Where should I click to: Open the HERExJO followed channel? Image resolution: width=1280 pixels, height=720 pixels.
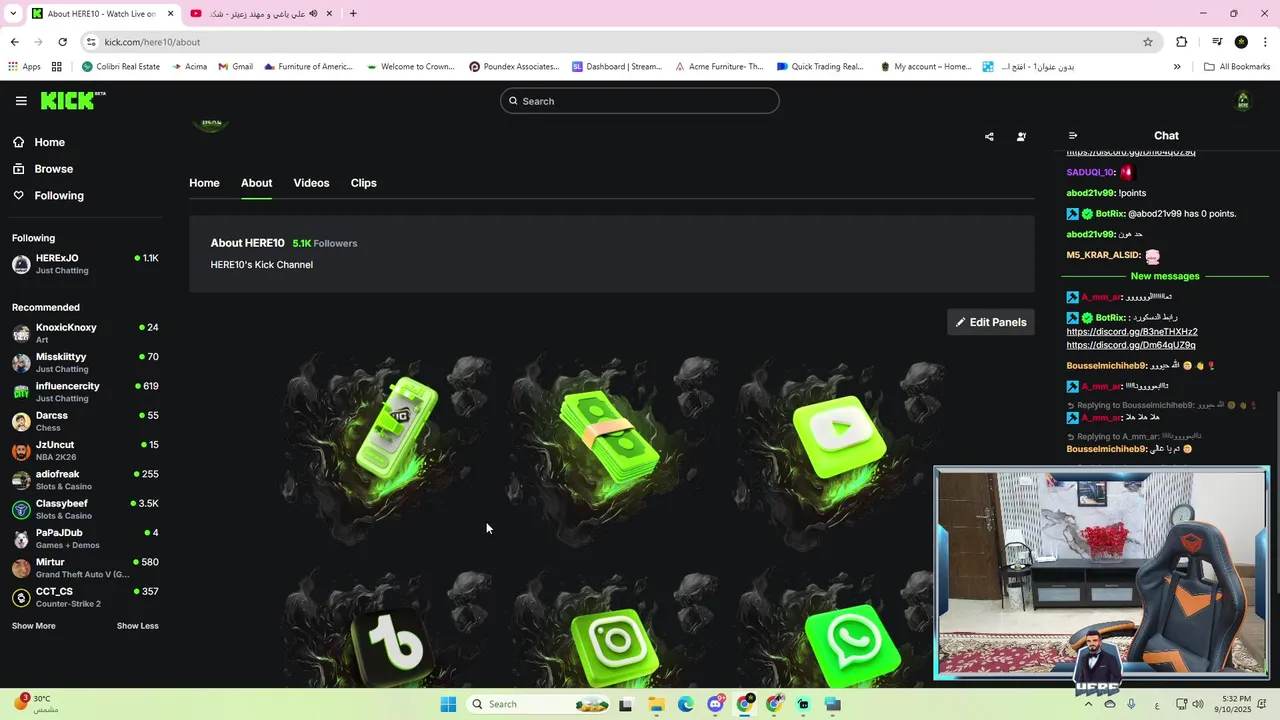[85, 264]
